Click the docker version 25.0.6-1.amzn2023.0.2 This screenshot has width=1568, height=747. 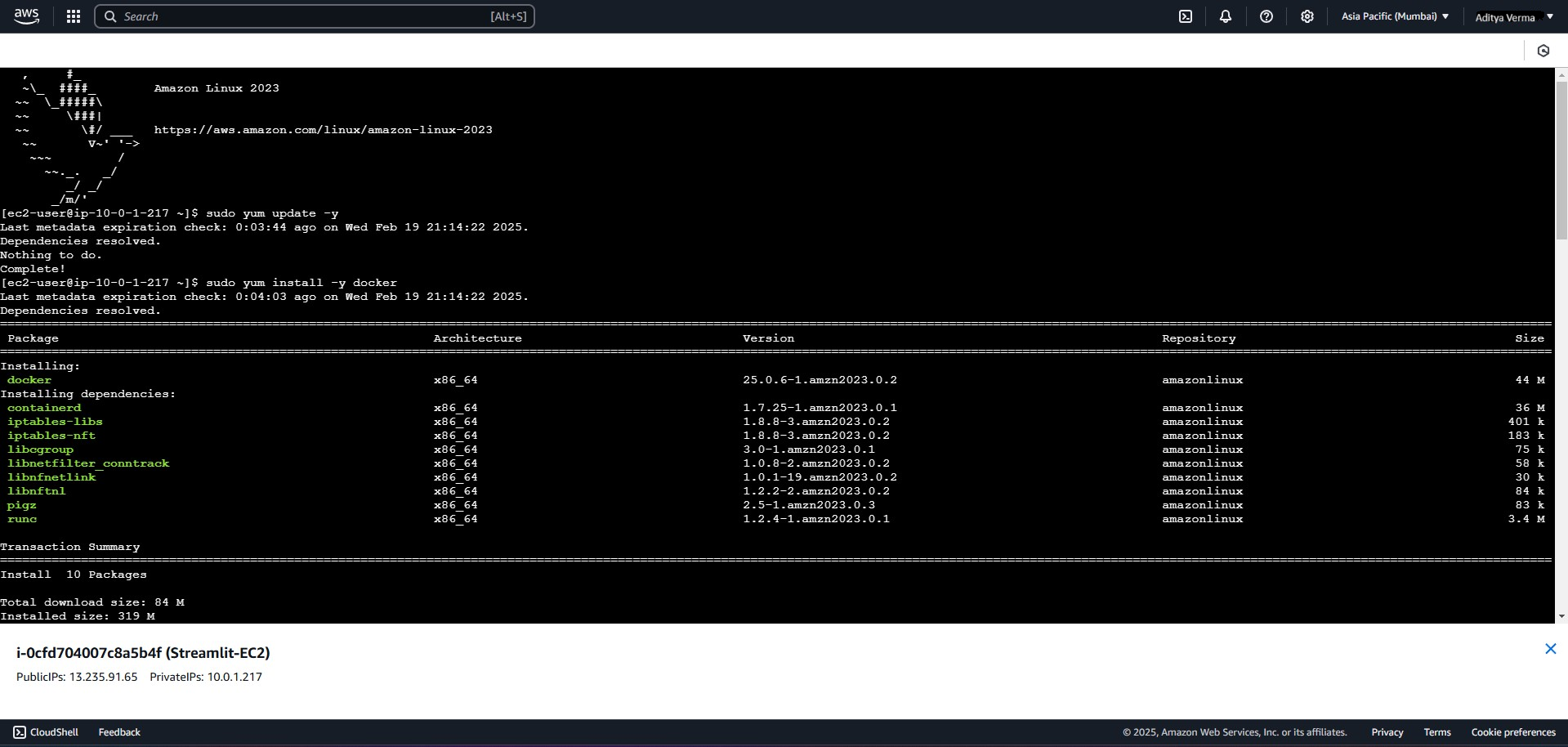click(820, 380)
